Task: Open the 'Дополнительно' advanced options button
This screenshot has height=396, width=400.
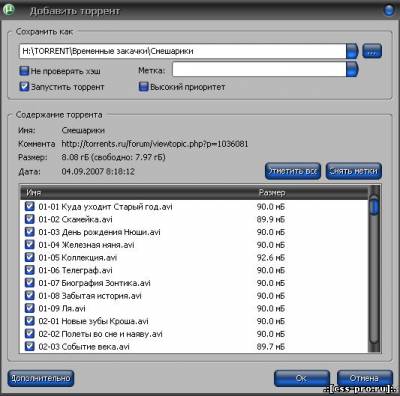Action: click(x=41, y=378)
